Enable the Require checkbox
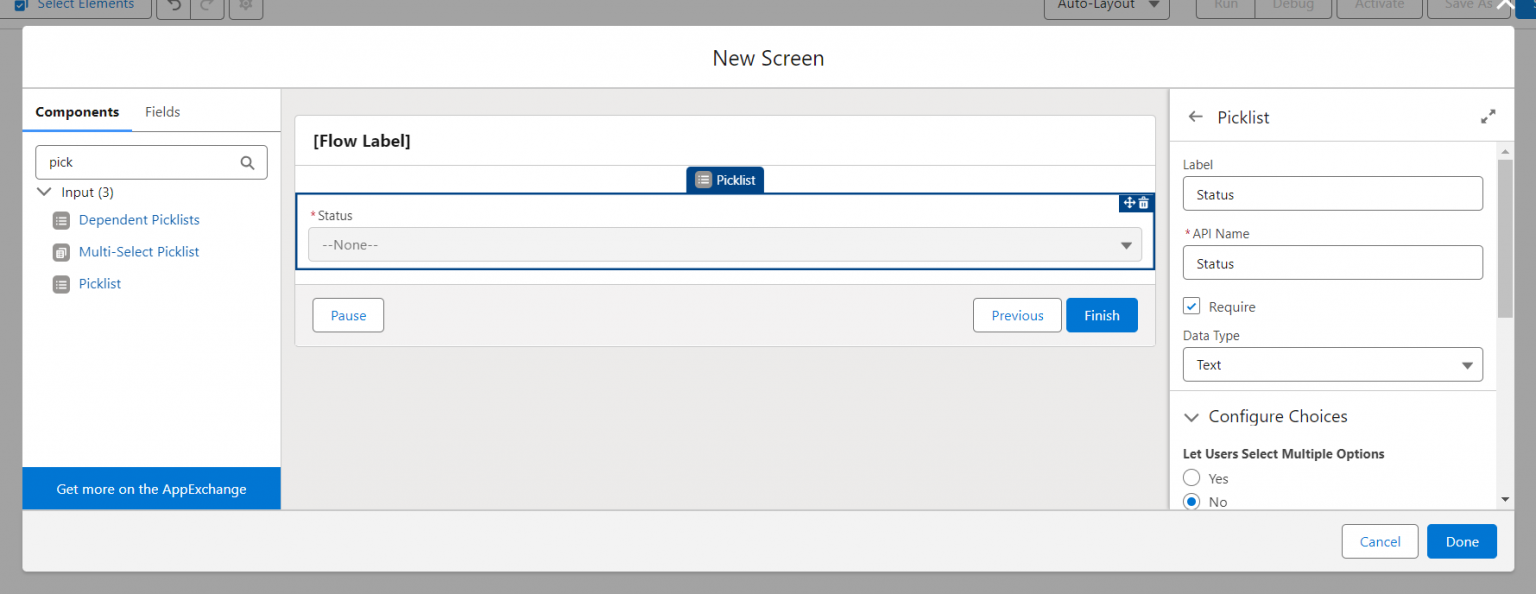Viewport: 1536px width, 594px height. tap(1191, 306)
